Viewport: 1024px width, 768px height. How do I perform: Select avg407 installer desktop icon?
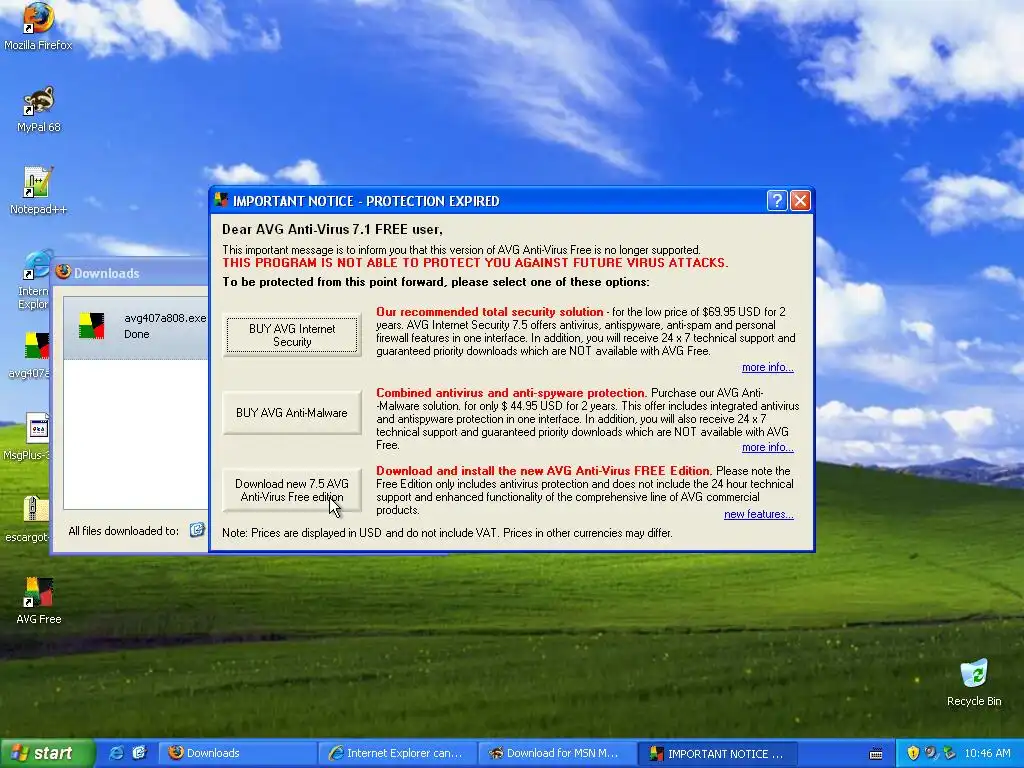click(x=30, y=355)
